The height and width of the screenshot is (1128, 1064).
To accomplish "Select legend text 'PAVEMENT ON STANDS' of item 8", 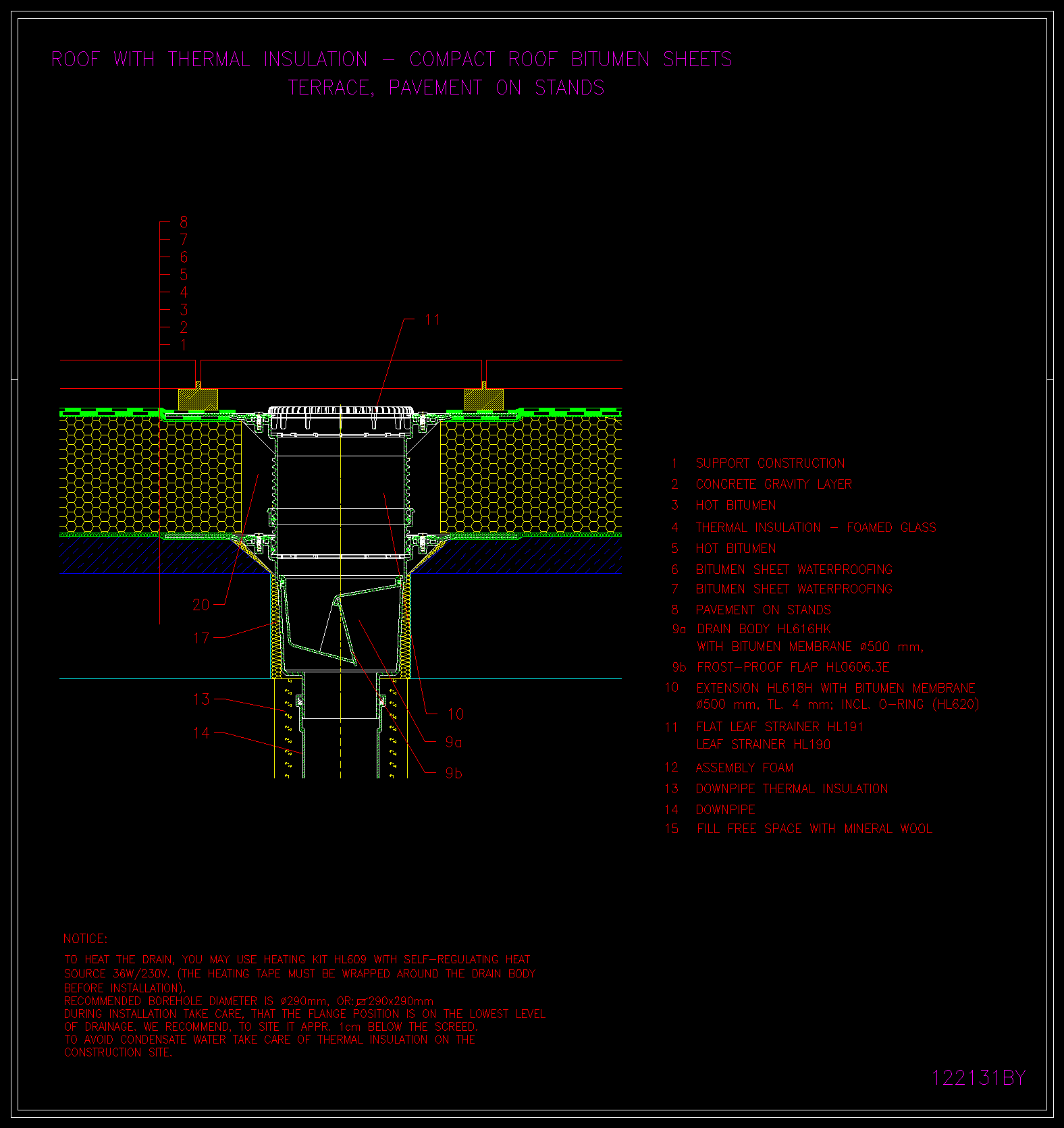I will pyautogui.click(x=764, y=610).
